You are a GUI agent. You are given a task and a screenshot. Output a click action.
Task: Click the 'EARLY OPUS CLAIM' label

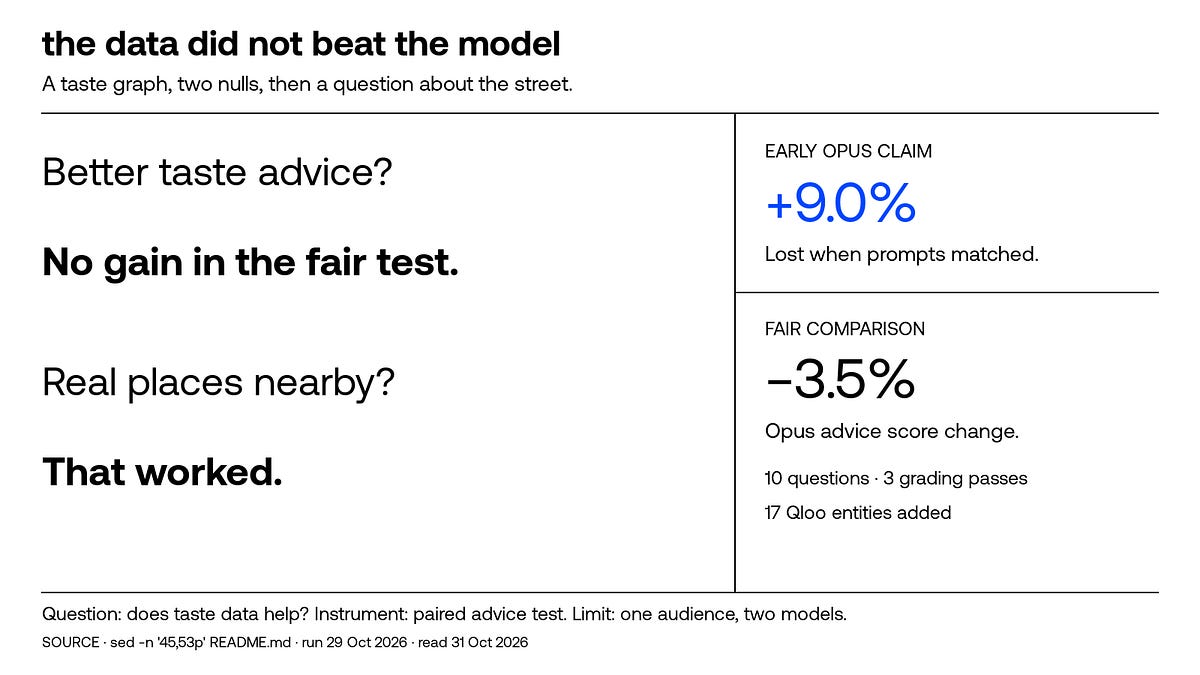pos(848,151)
